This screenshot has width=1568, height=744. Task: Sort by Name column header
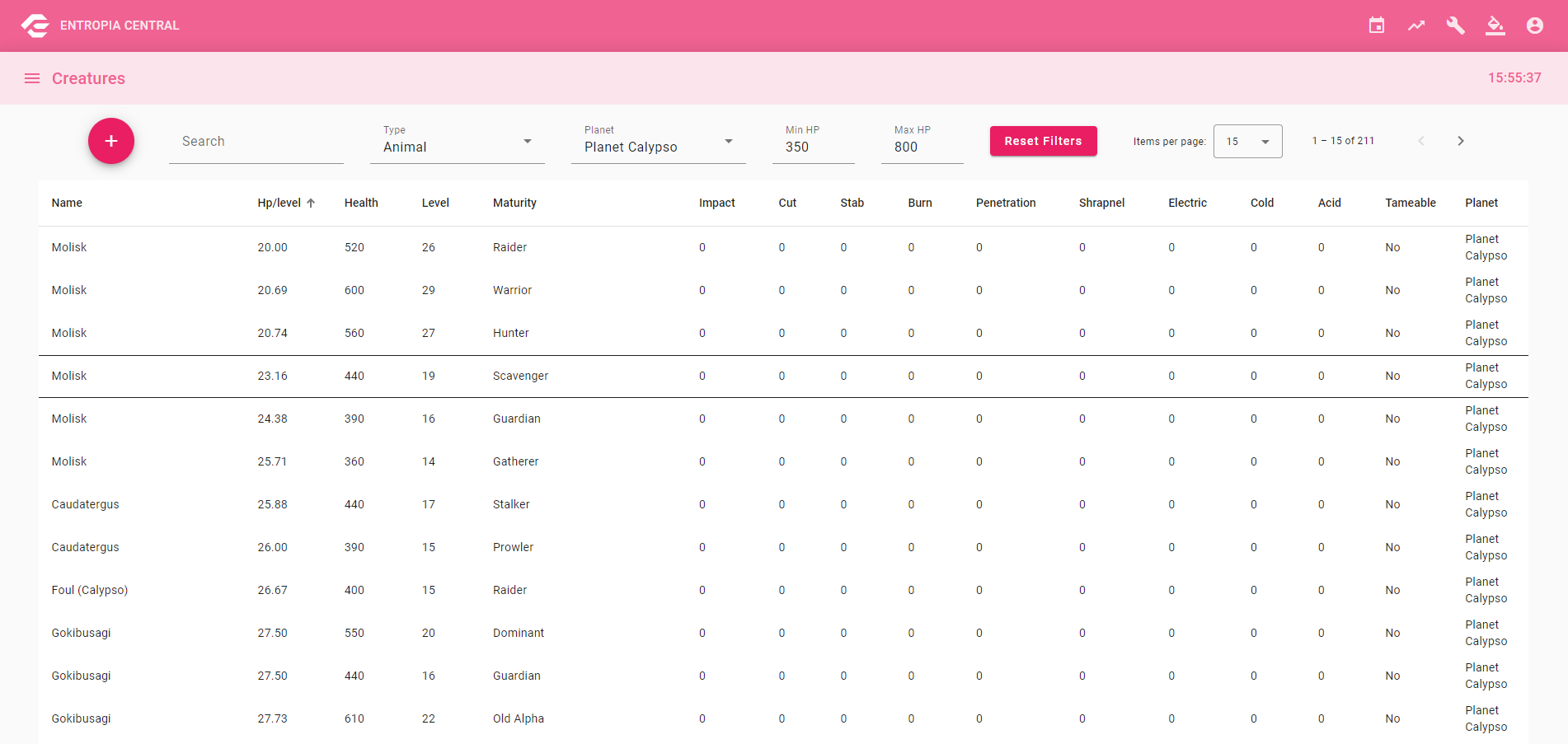point(67,203)
